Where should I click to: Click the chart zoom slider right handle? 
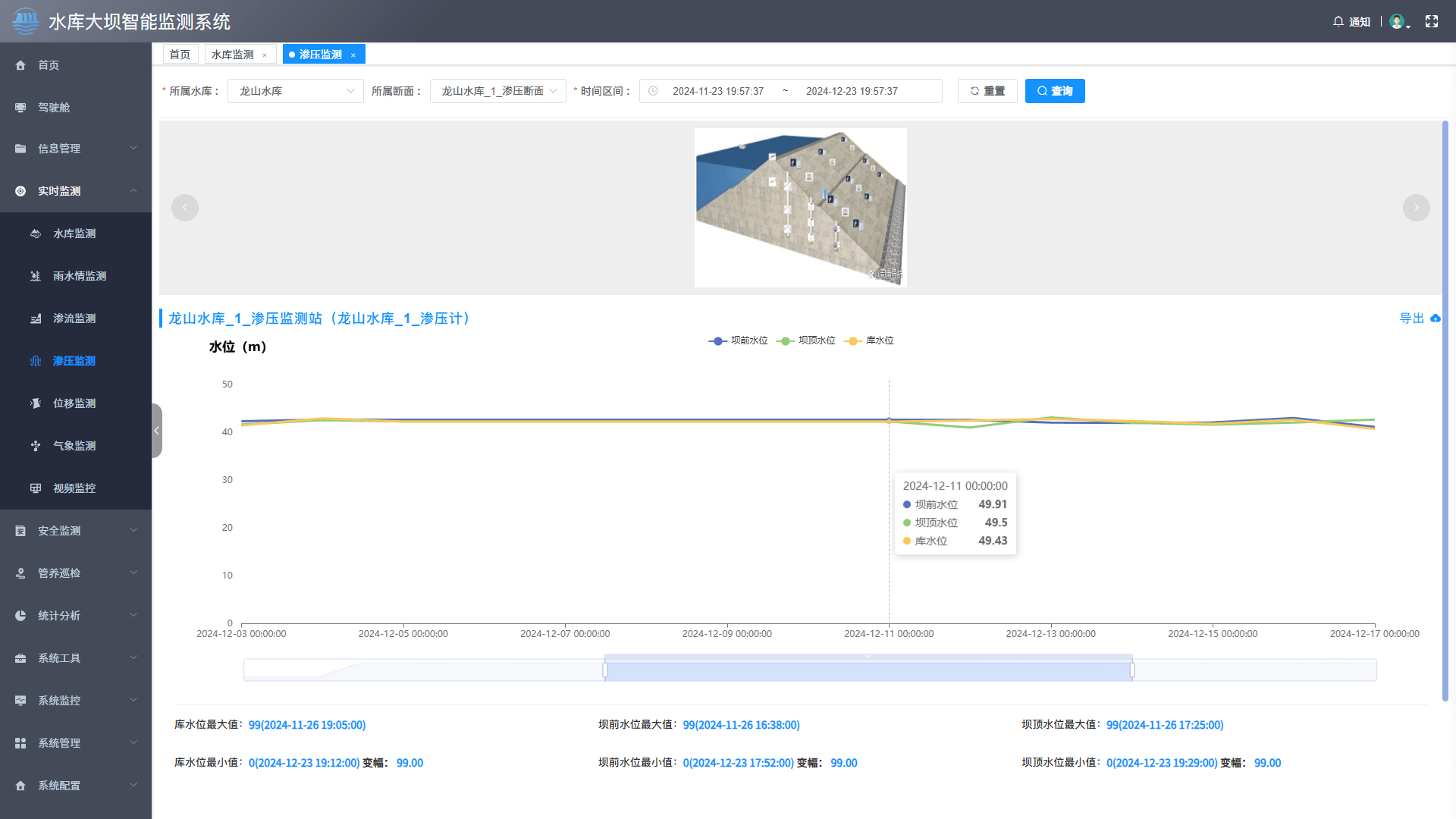click(x=1131, y=670)
